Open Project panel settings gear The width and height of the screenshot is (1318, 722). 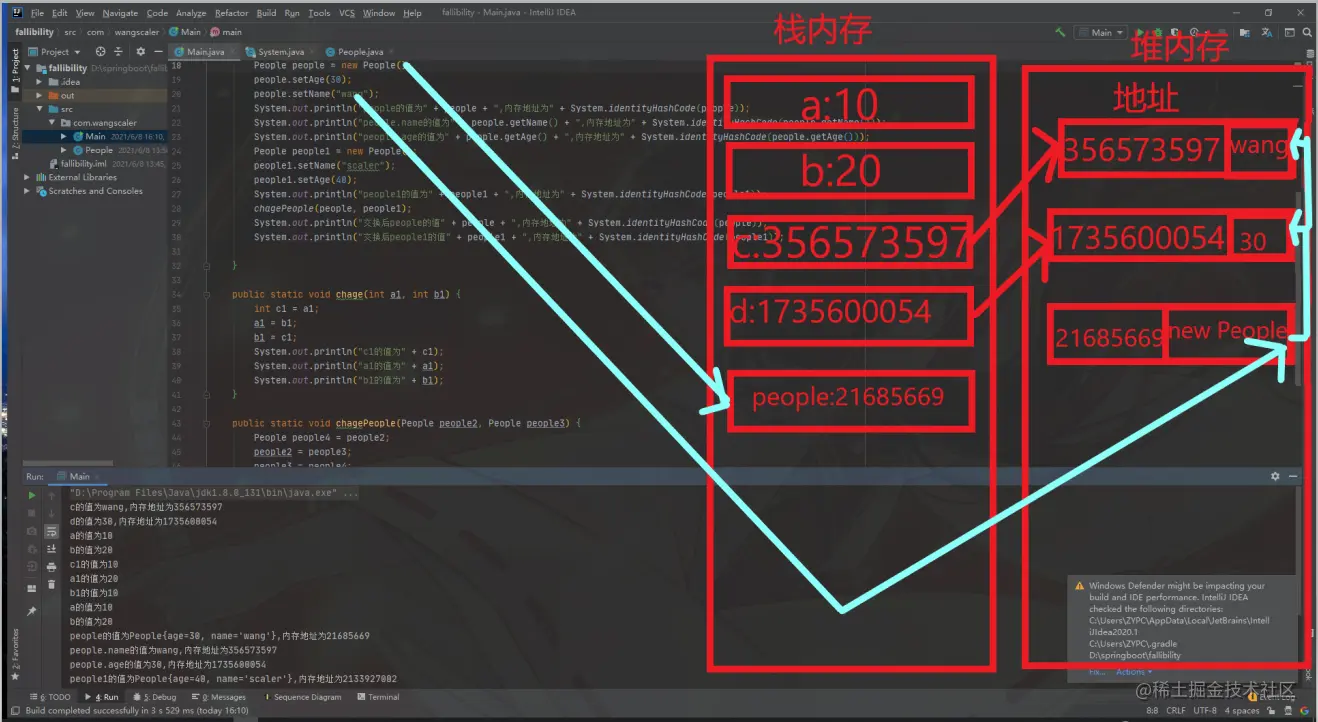(x=140, y=51)
